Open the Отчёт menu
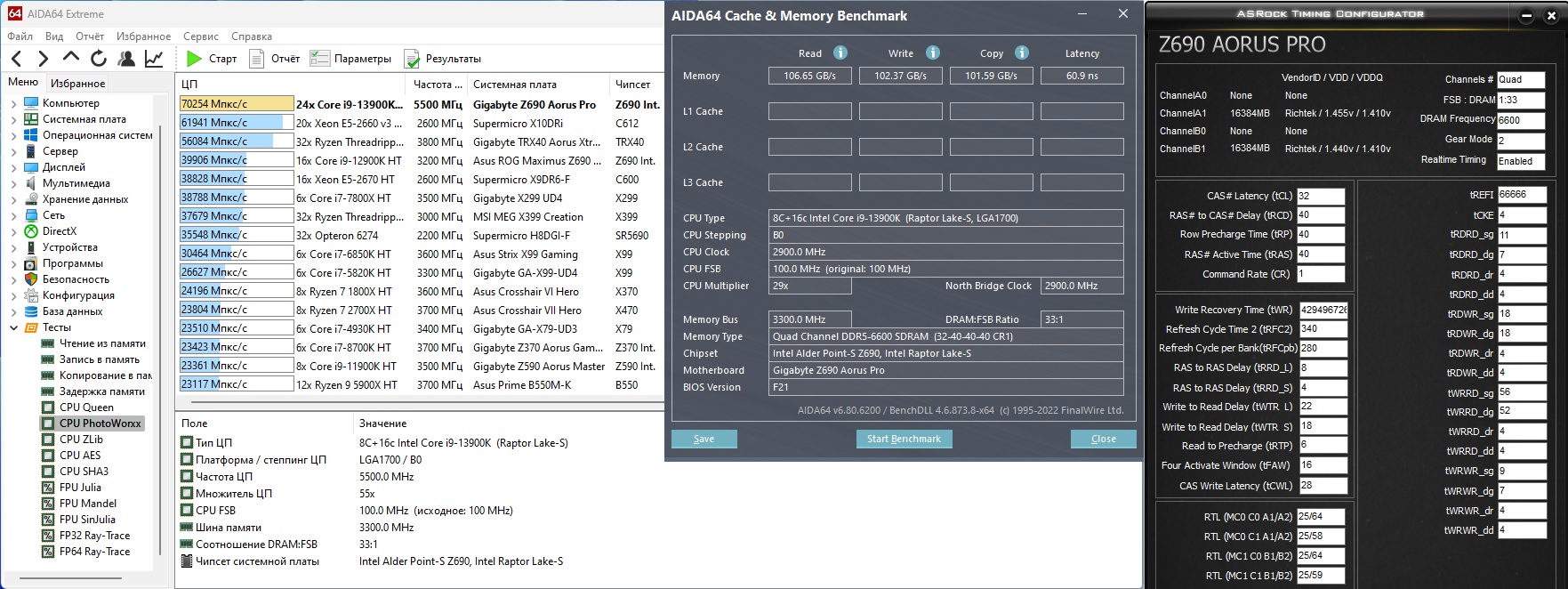 tap(90, 36)
